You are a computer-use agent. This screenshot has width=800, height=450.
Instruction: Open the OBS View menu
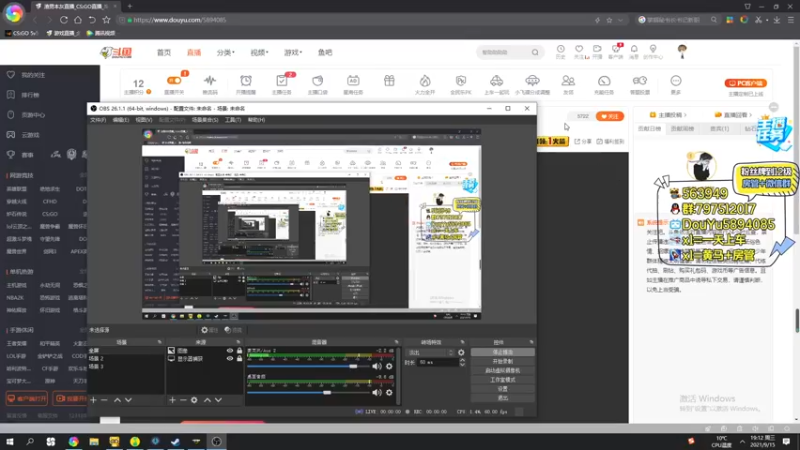point(143,120)
